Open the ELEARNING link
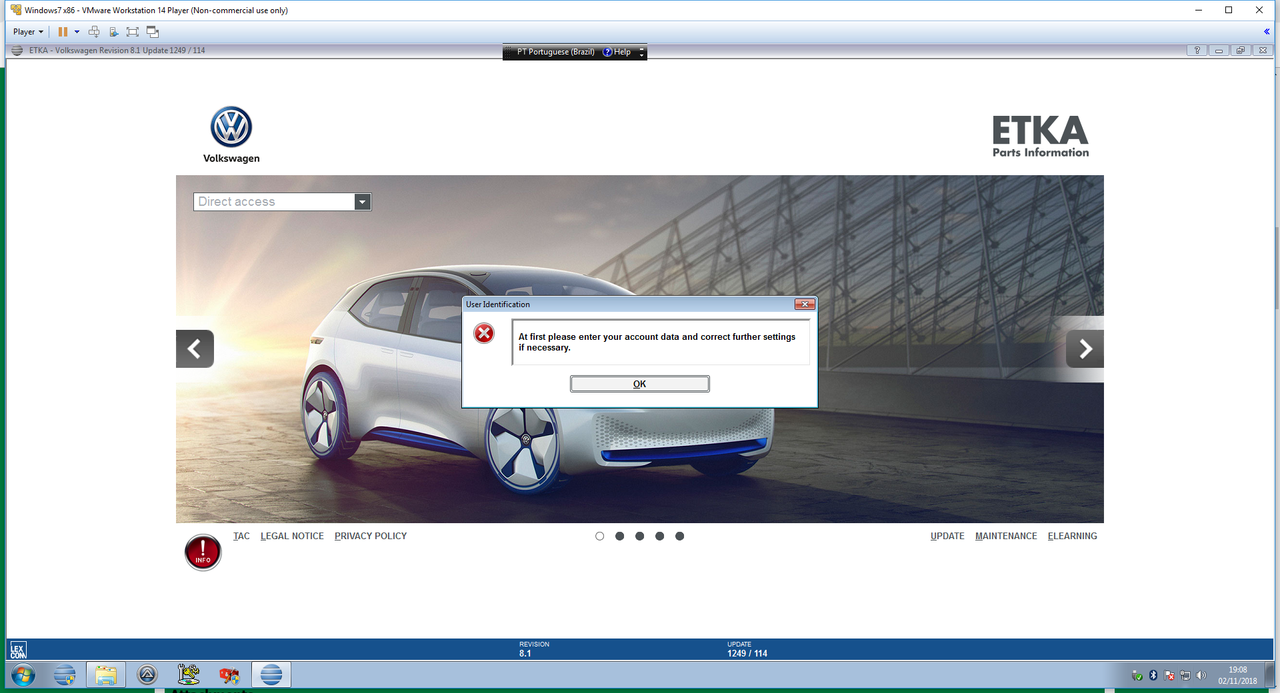Screen dimensions: 1280x693 click(1072, 536)
